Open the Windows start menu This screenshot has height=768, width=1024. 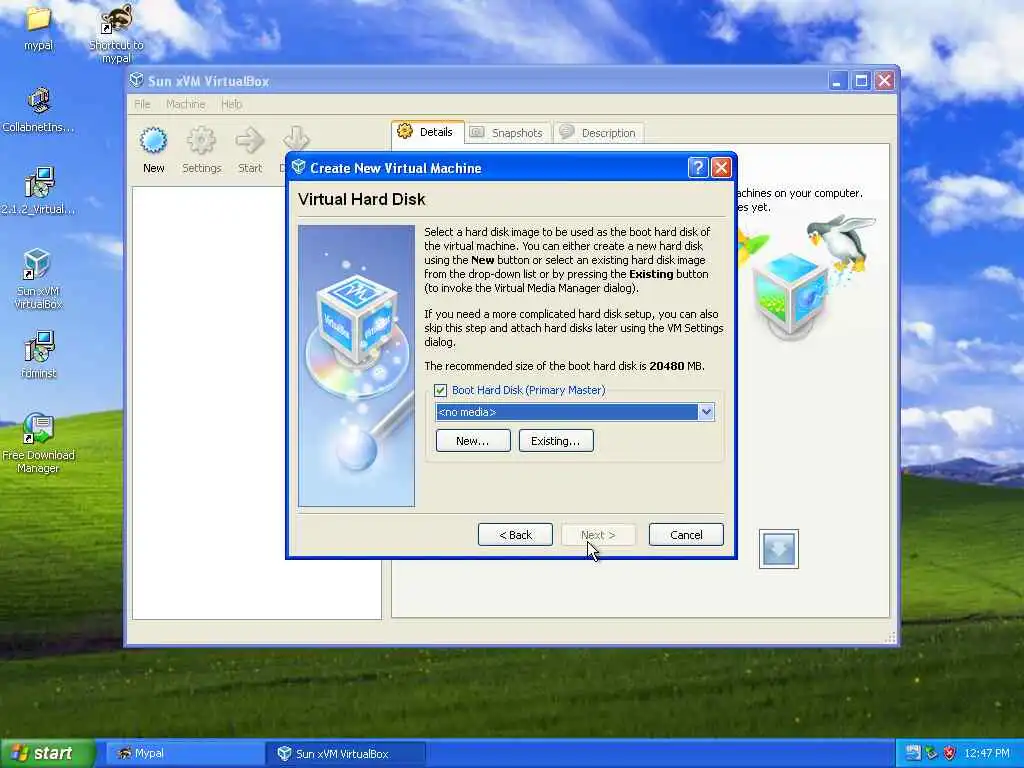(48, 753)
